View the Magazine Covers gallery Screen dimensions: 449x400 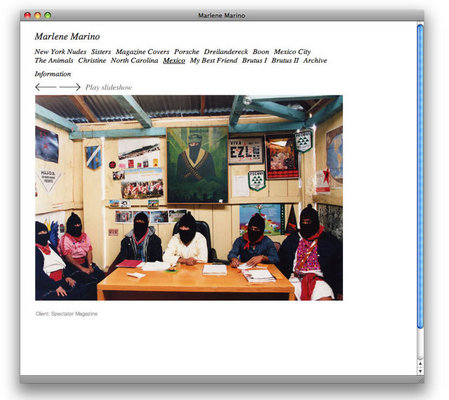pyautogui.click(x=142, y=52)
